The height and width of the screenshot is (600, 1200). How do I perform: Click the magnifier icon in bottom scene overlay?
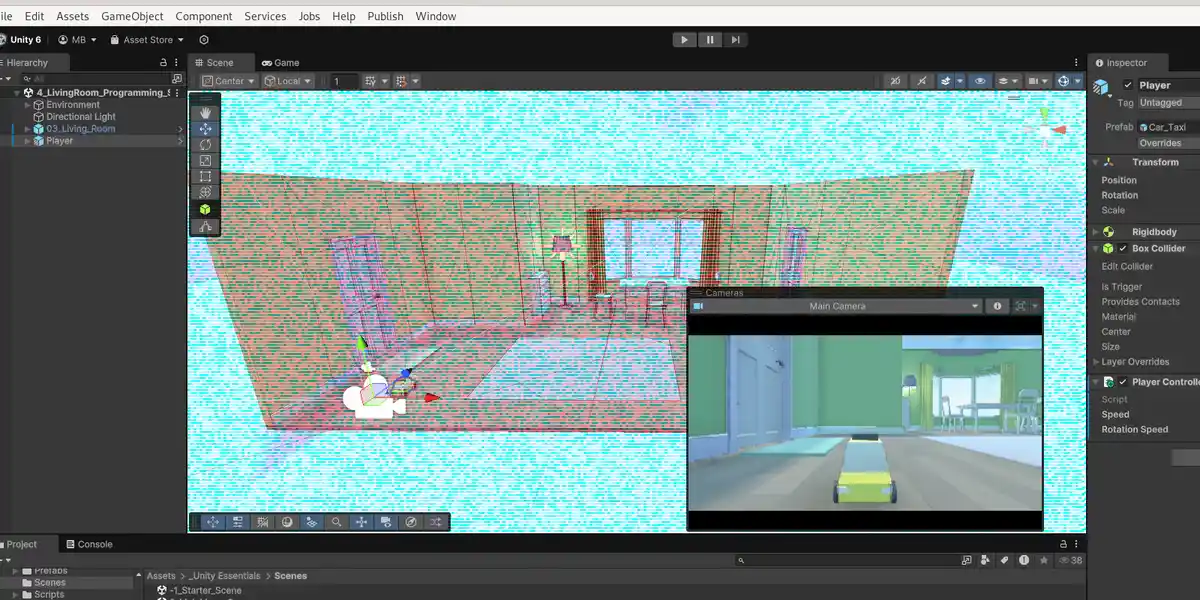(337, 522)
